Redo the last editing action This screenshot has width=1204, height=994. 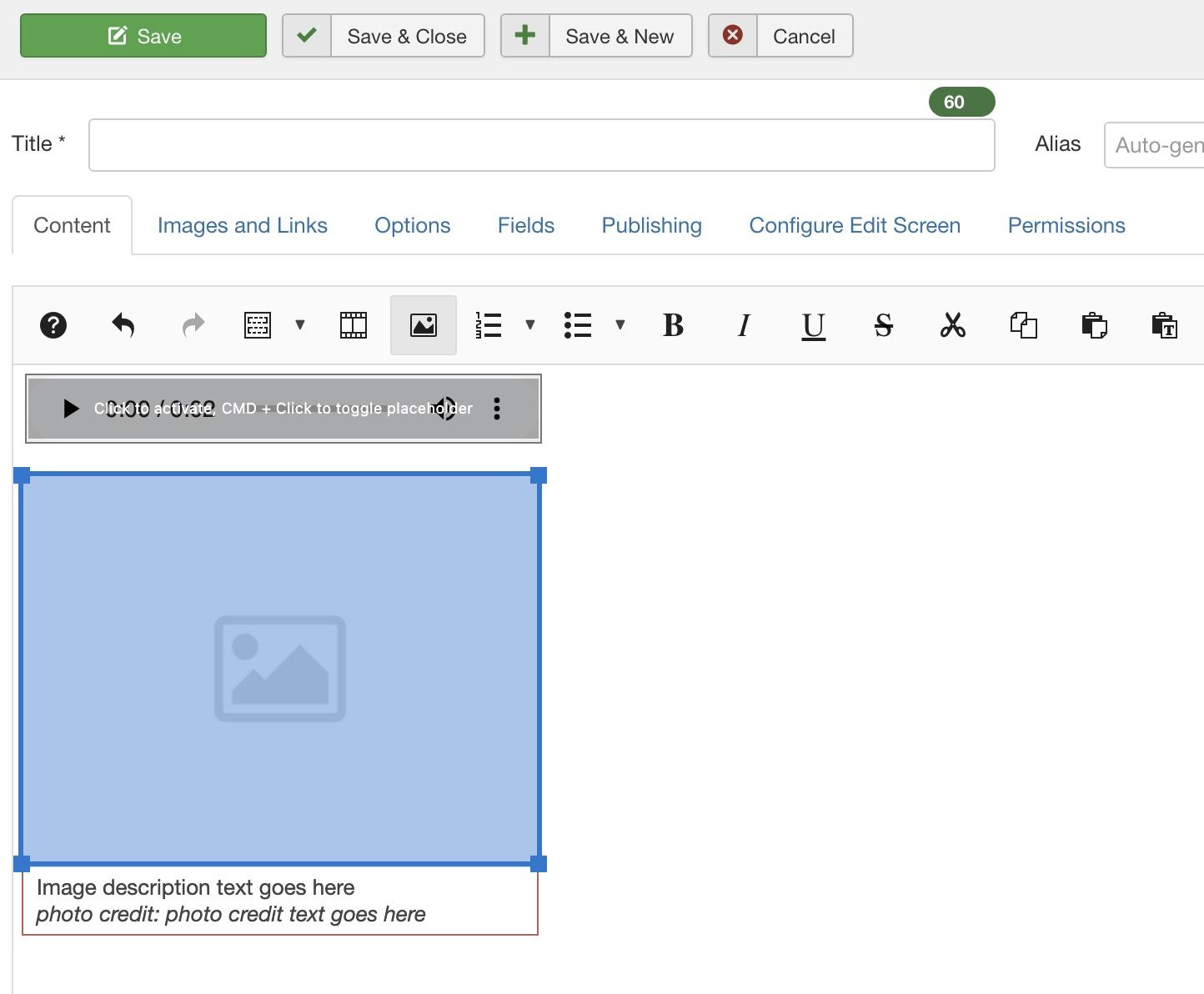(193, 325)
